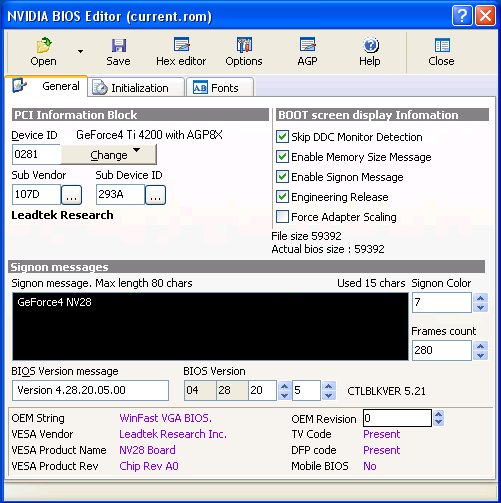Click the Open folder icon
The height and width of the screenshot is (503, 501).
pos(44,46)
